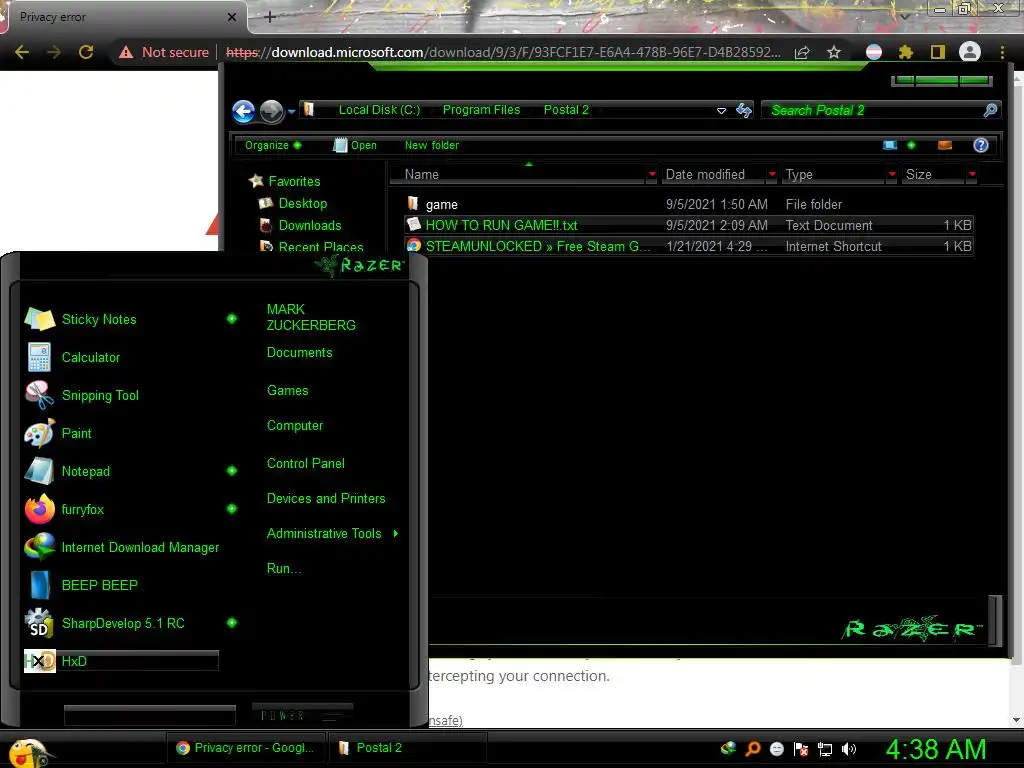Screen dimensions: 1024x768
Task: Launch HxD hex editor
Action: 121,661
